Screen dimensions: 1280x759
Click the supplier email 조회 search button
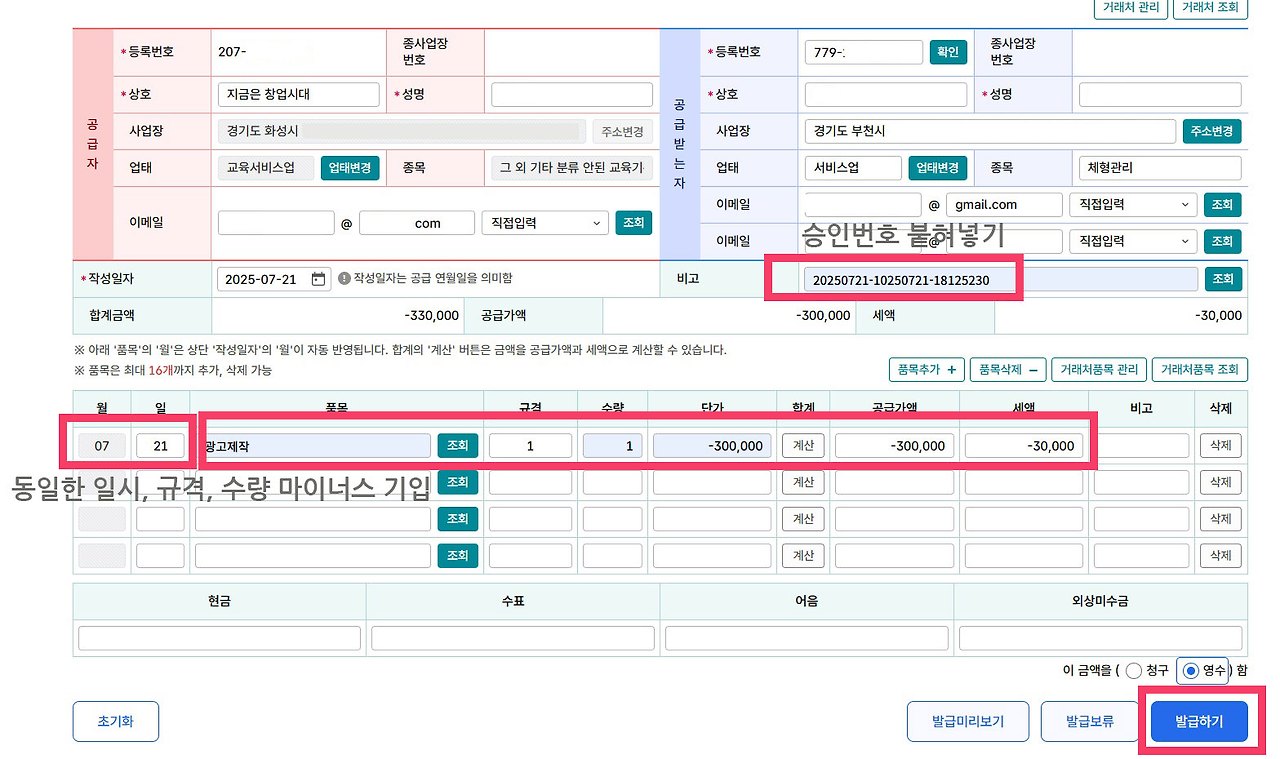633,222
